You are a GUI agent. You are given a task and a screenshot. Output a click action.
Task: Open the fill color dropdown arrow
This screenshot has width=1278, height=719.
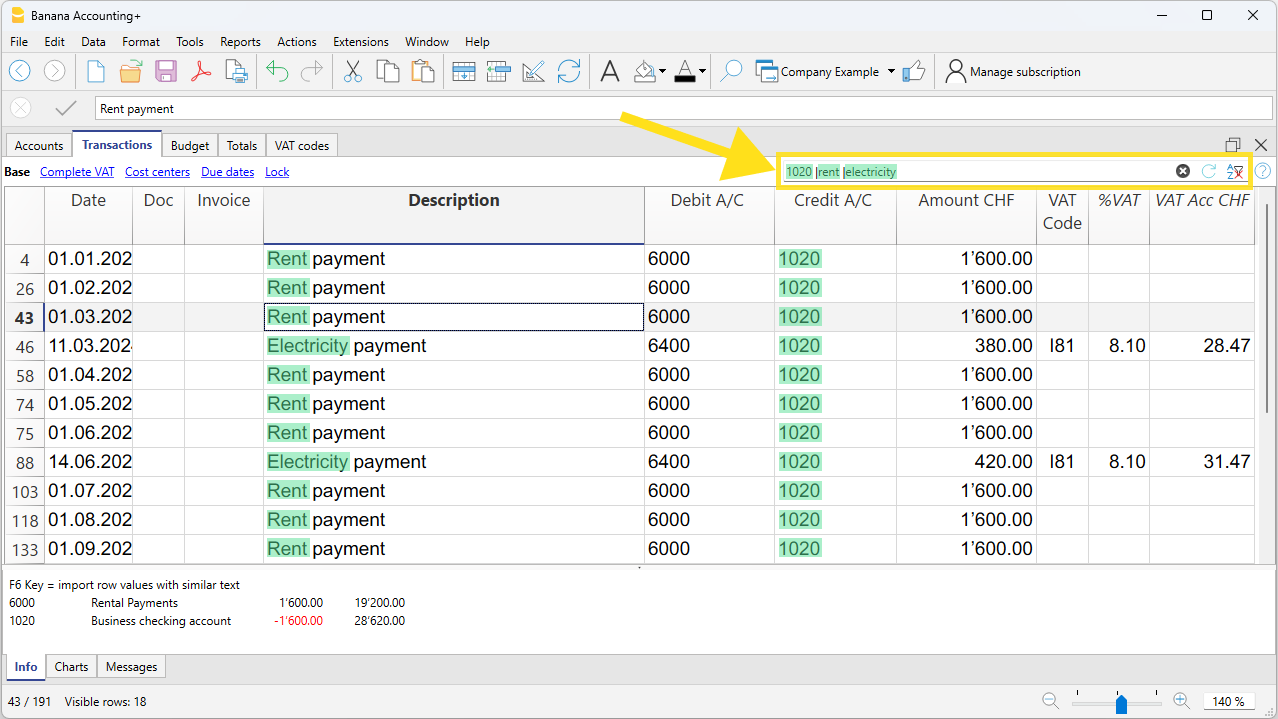(x=661, y=72)
